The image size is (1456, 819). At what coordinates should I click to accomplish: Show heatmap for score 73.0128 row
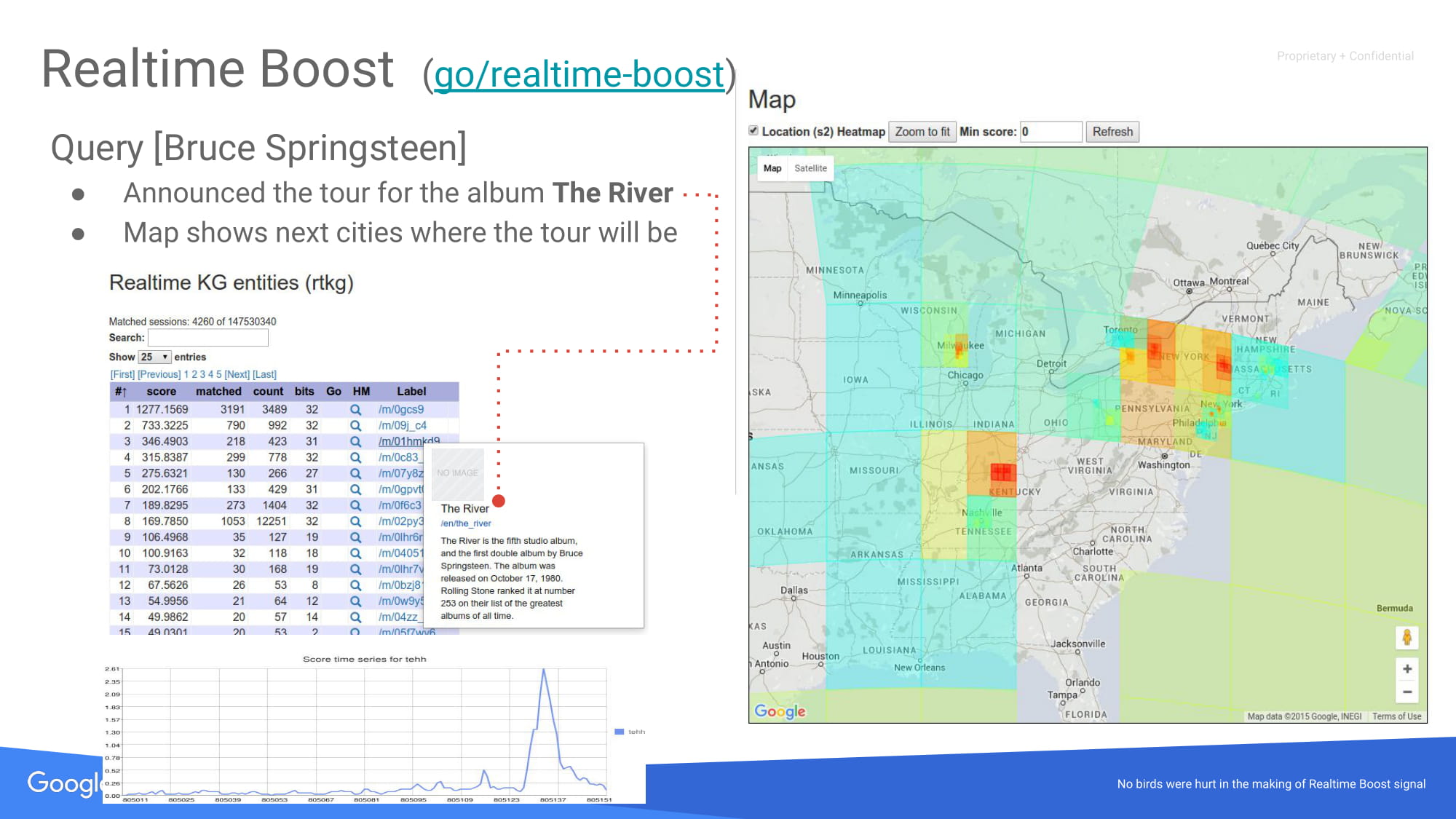pyautogui.click(x=355, y=570)
